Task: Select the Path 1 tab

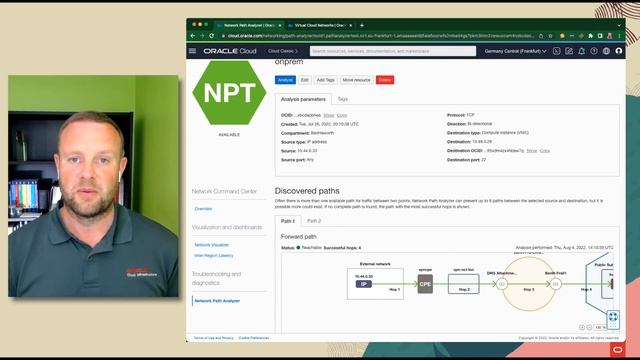Action: pyautogui.click(x=288, y=221)
